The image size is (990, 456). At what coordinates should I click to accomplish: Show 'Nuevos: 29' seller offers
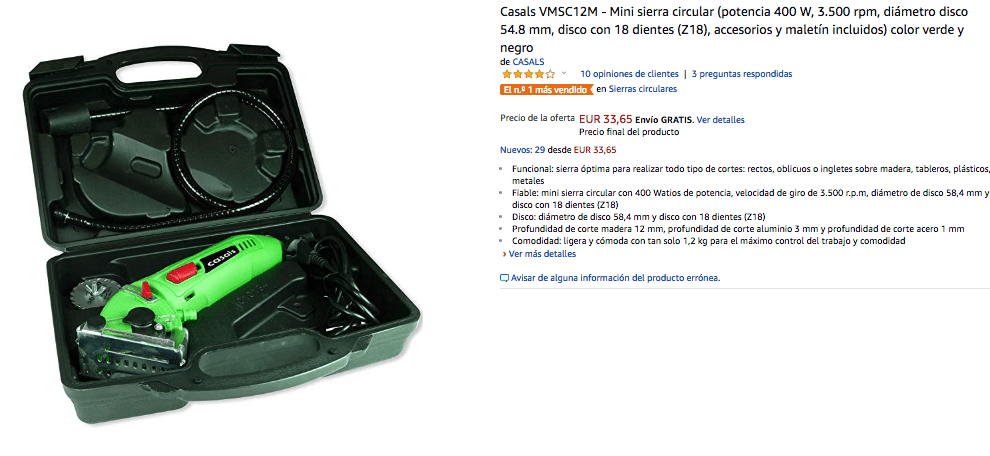[x=522, y=150]
